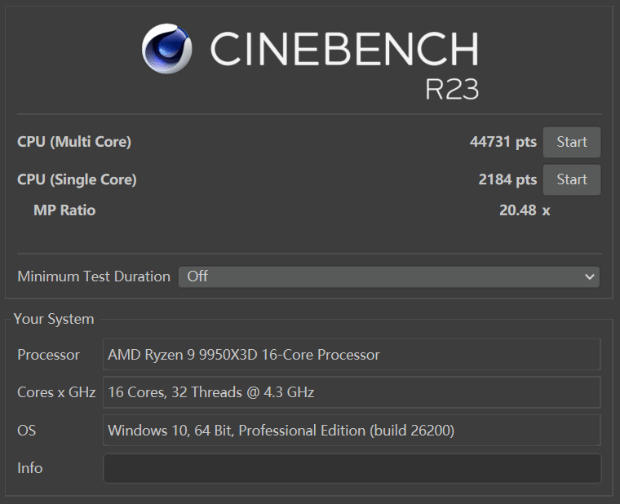Viewport: 620px width, 504px height.
Task: Open the Minimum Test Duration dropdown
Action: coord(388,277)
